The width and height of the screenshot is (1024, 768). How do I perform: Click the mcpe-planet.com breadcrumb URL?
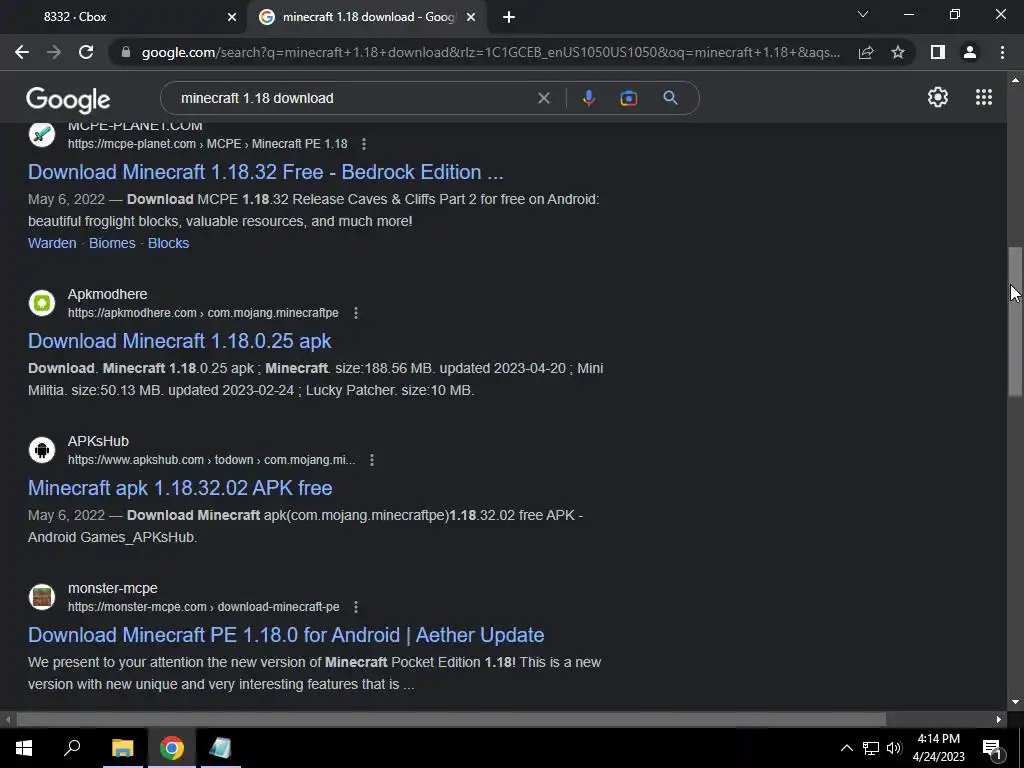(x=208, y=144)
